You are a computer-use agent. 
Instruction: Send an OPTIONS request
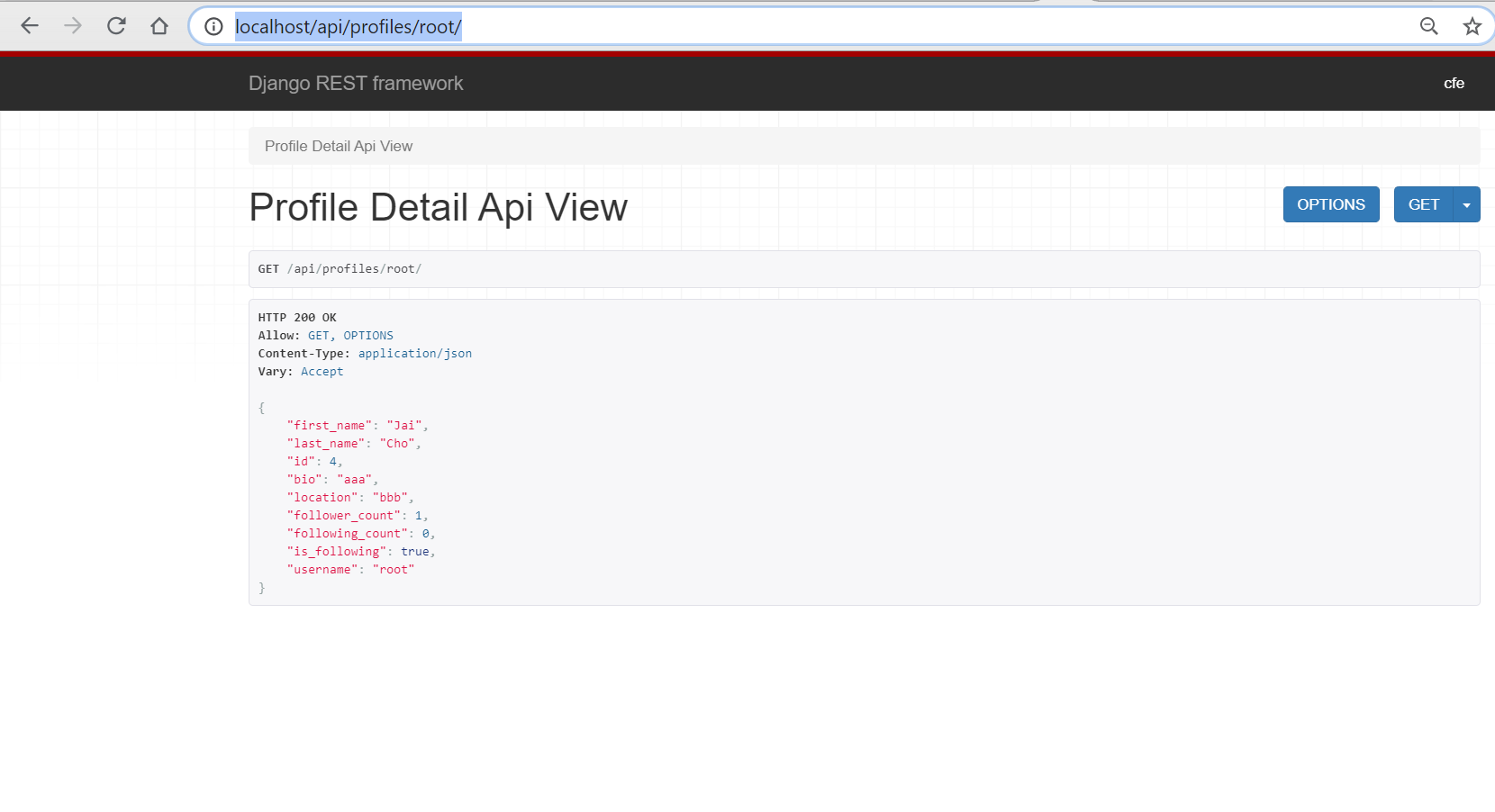[x=1331, y=204]
